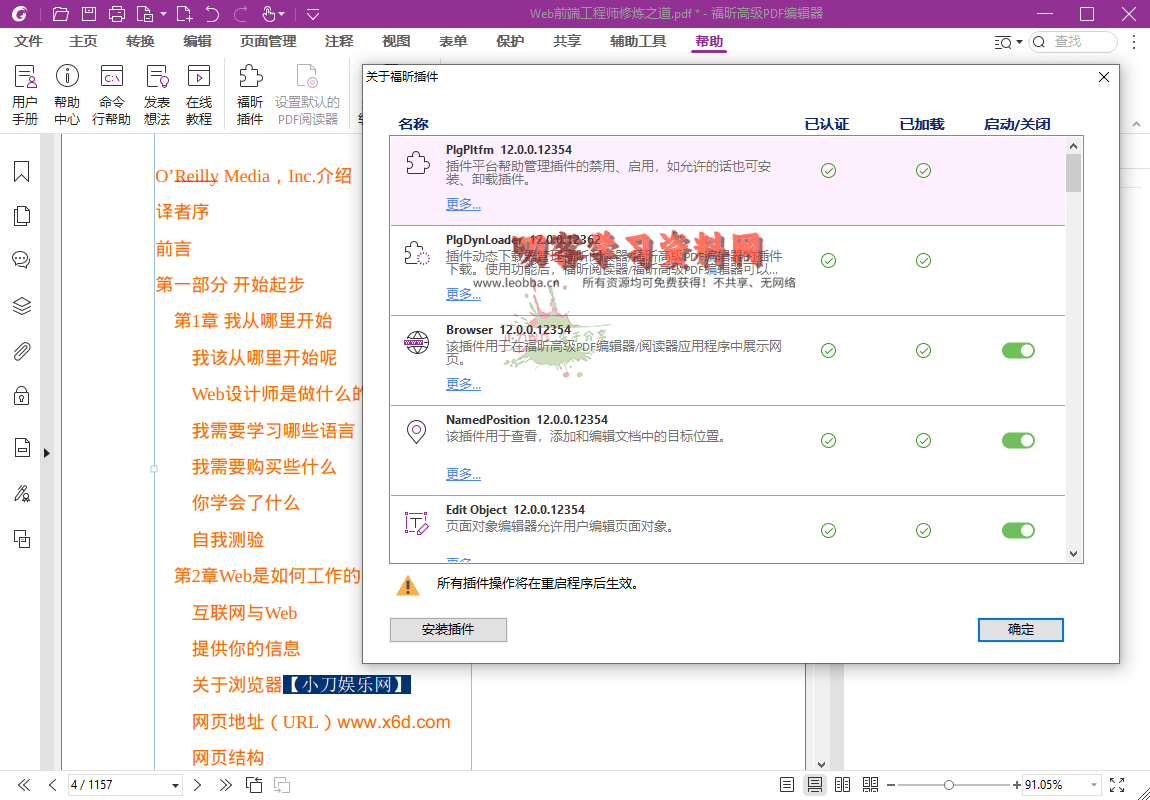Image resolution: width=1150 pixels, height=800 pixels.
Task: Click the 福昕插件 plugin puzzle icon
Action: coord(250,96)
